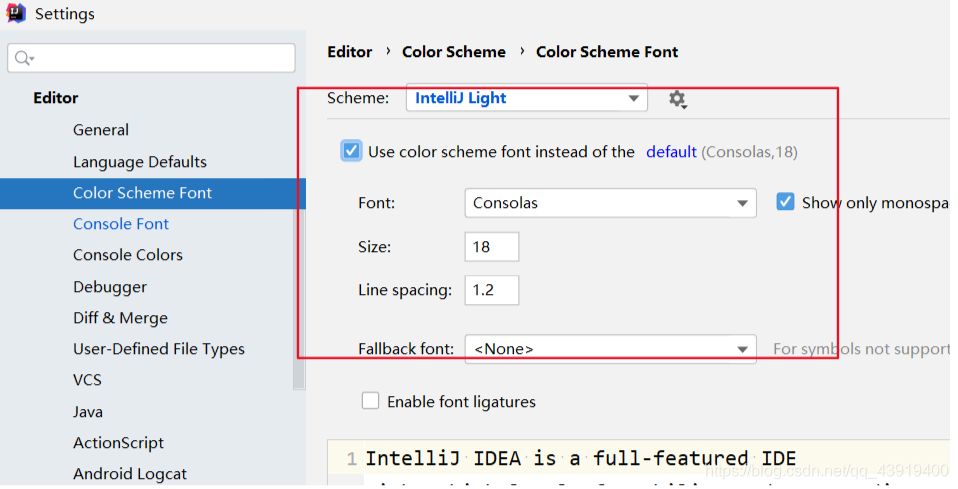Click the IntelliJ IDEA app icon in title bar

pyautogui.click(x=15, y=13)
